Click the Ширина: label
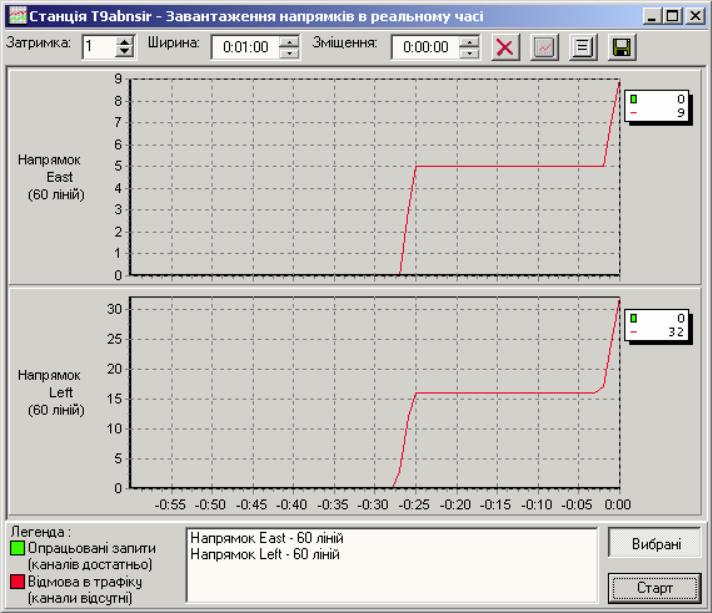Screen dimensions: 712x613 point(173,43)
